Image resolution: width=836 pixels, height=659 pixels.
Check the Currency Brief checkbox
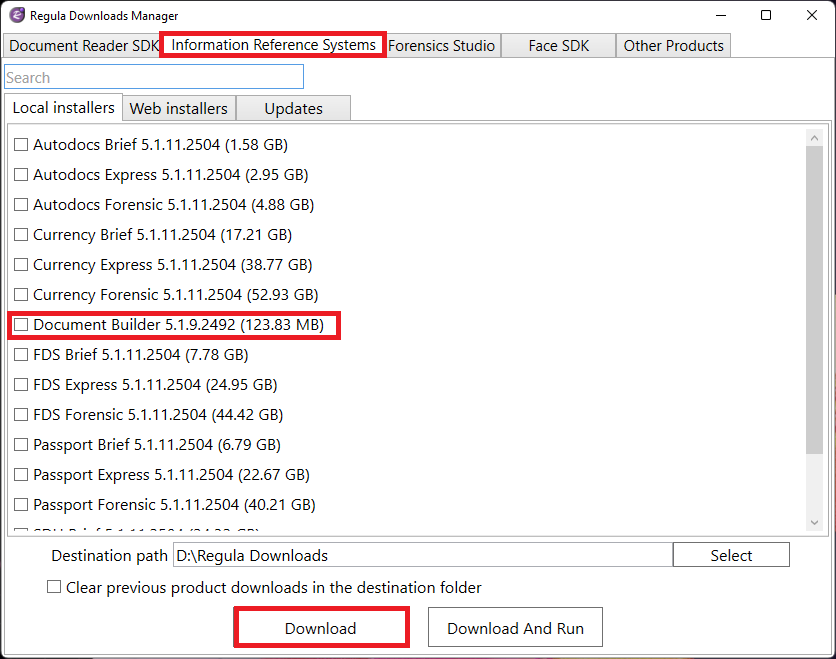21,235
